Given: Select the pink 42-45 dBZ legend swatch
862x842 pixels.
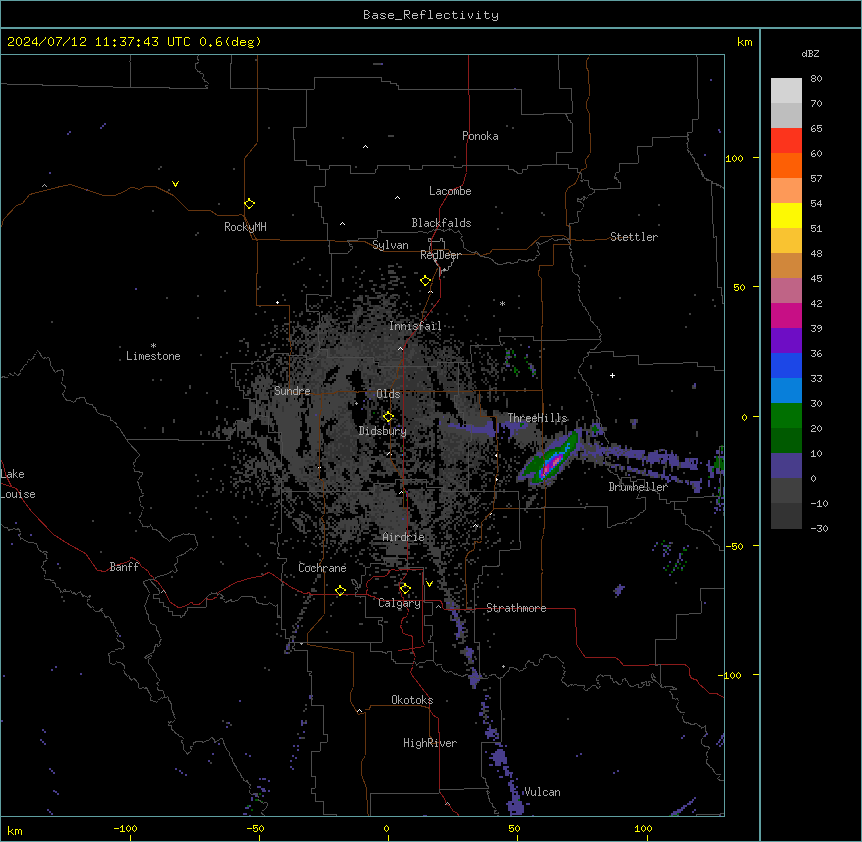Looking at the screenshot, I should [786, 290].
